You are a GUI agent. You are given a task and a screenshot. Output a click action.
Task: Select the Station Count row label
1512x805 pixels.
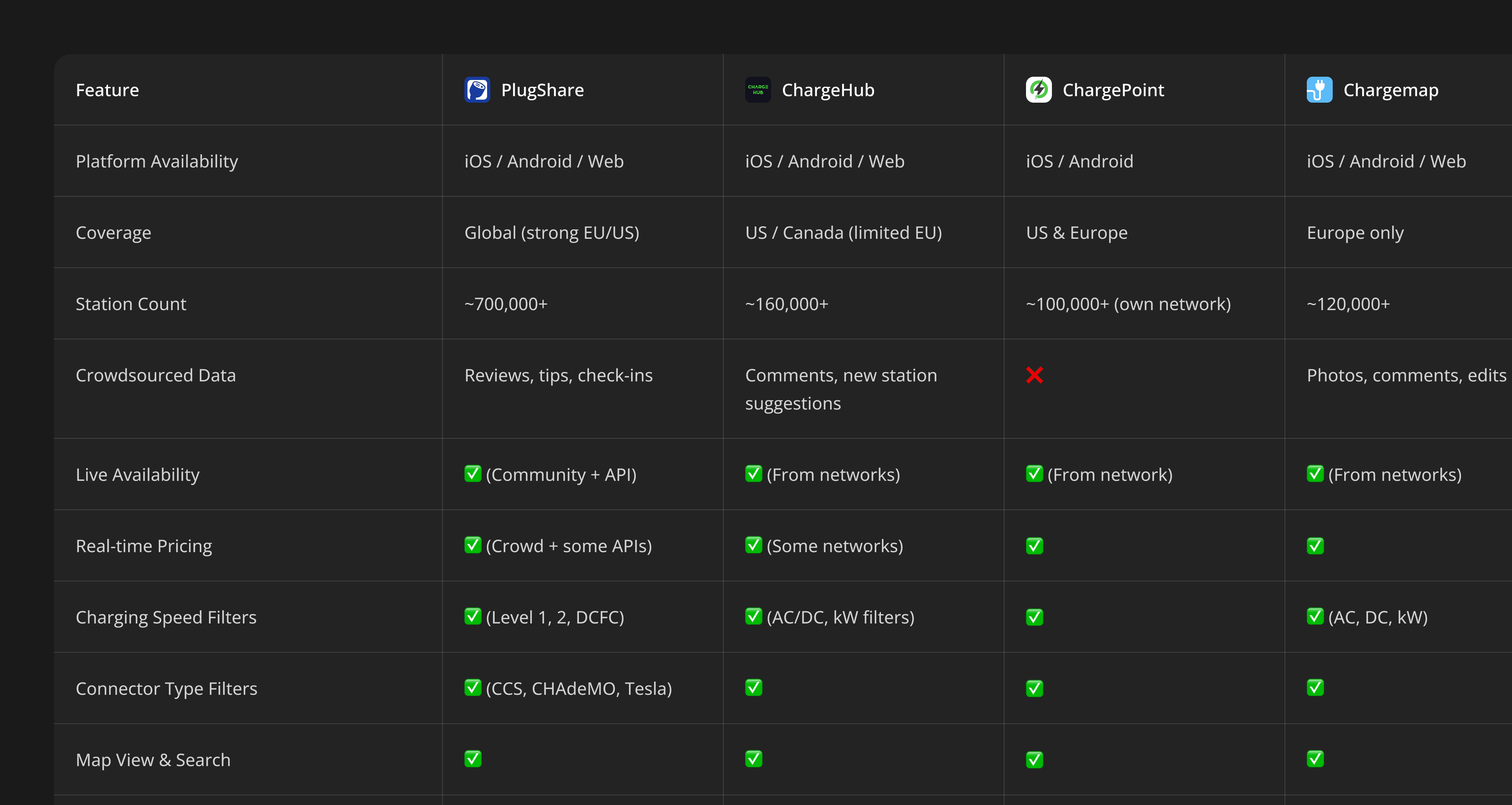click(131, 304)
